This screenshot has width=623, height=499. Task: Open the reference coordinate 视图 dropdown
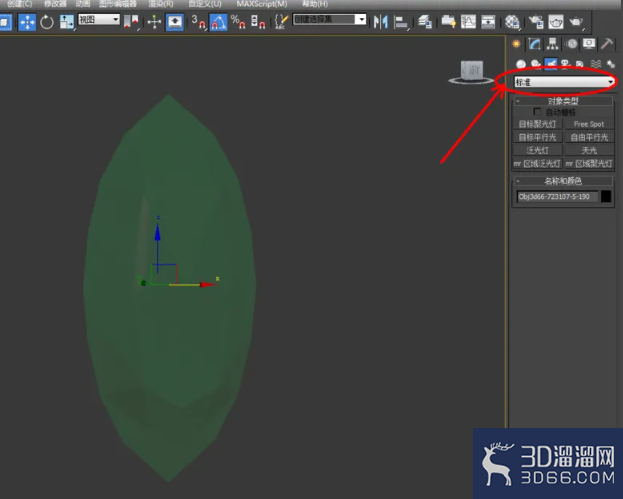pyautogui.click(x=99, y=19)
